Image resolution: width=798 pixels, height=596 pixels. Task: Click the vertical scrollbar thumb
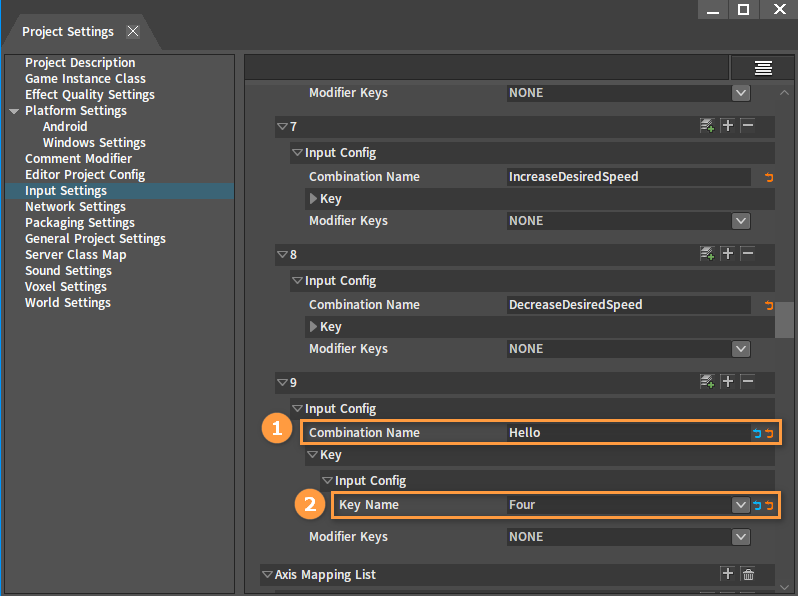point(784,320)
